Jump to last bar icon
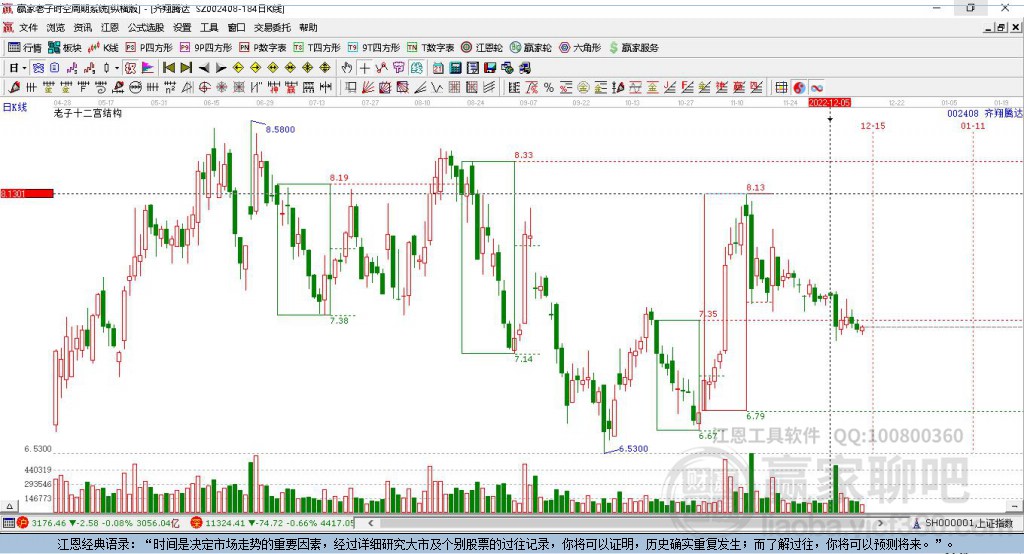Viewport: 1024px width, 554px height. tap(186, 68)
